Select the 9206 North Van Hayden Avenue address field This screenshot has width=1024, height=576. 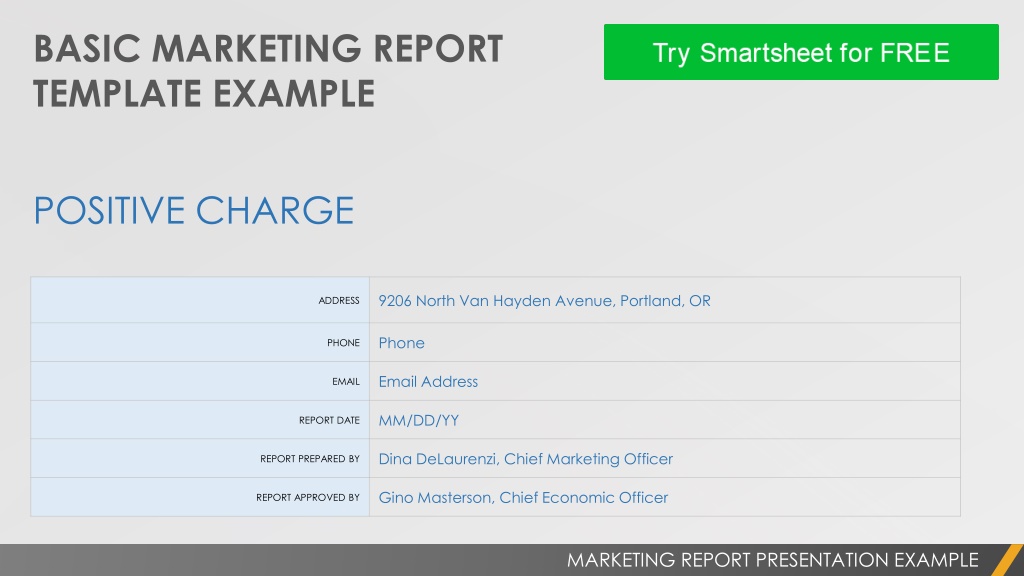(x=665, y=300)
